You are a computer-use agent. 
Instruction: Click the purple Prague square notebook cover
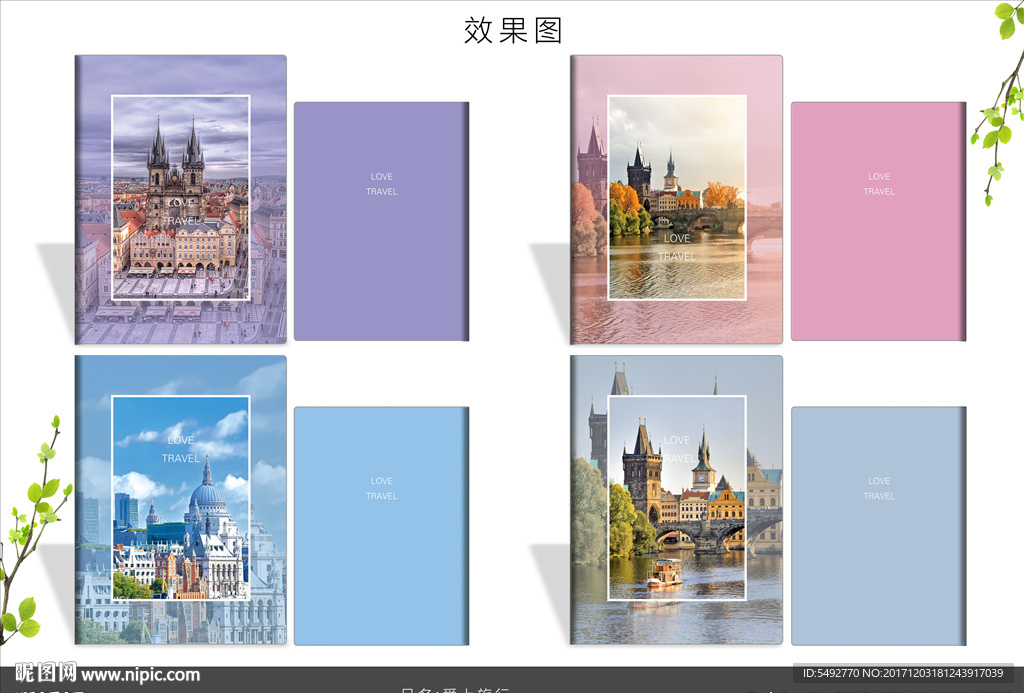click(x=181, y=199)
